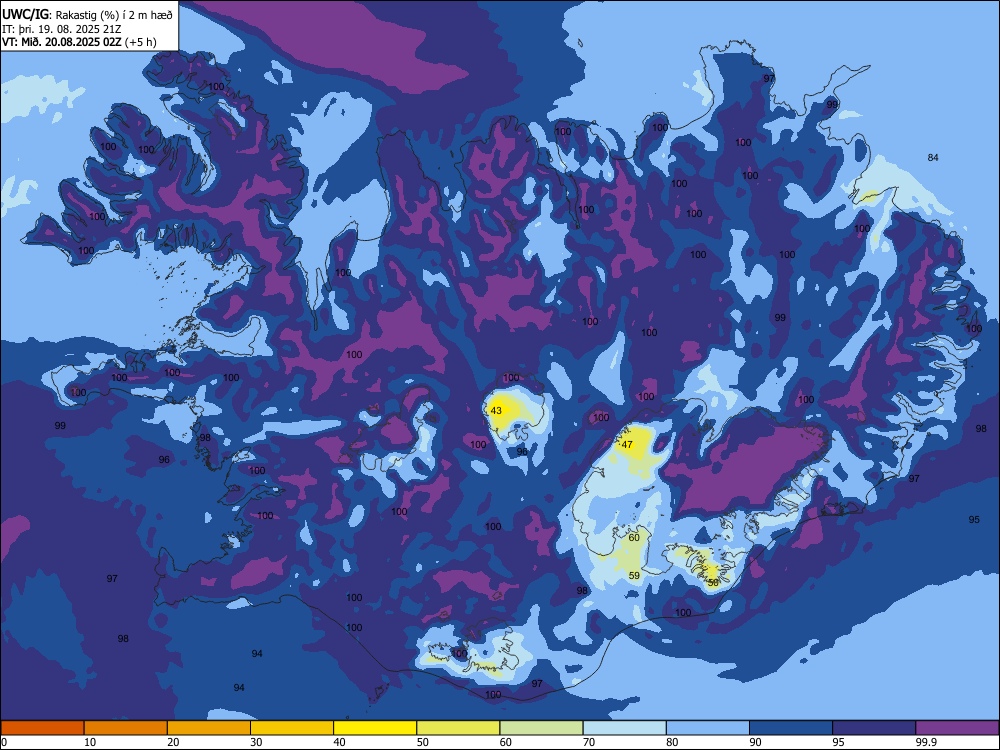This screenshot has width=1000, height=750.
Task: Click the medium blue 90–95 legend swatch
Action: (791, 728)
